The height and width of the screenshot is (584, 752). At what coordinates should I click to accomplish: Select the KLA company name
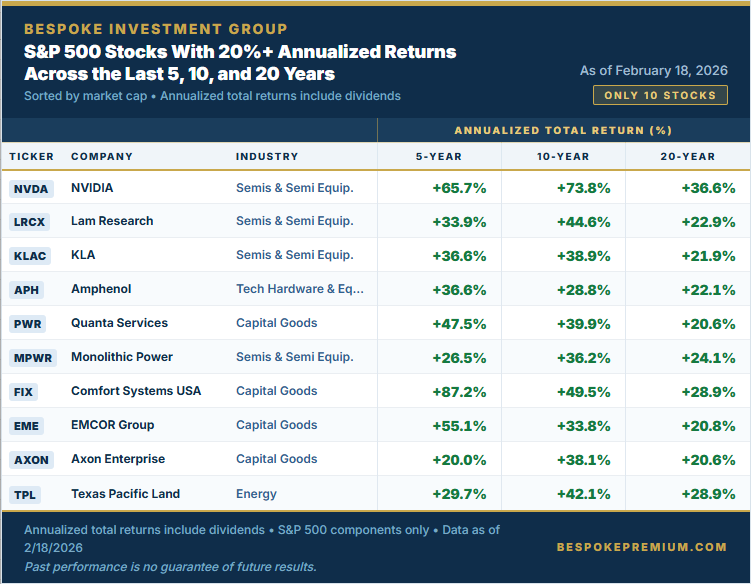click(83, 255)
